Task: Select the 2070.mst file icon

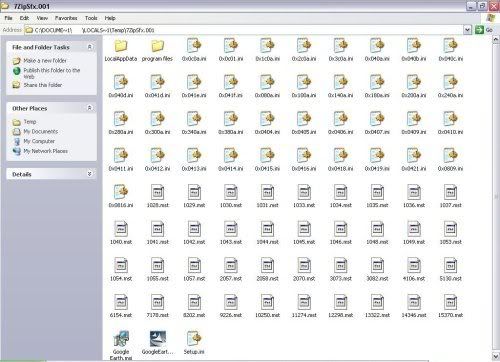Action: click(x=304, y=266)
